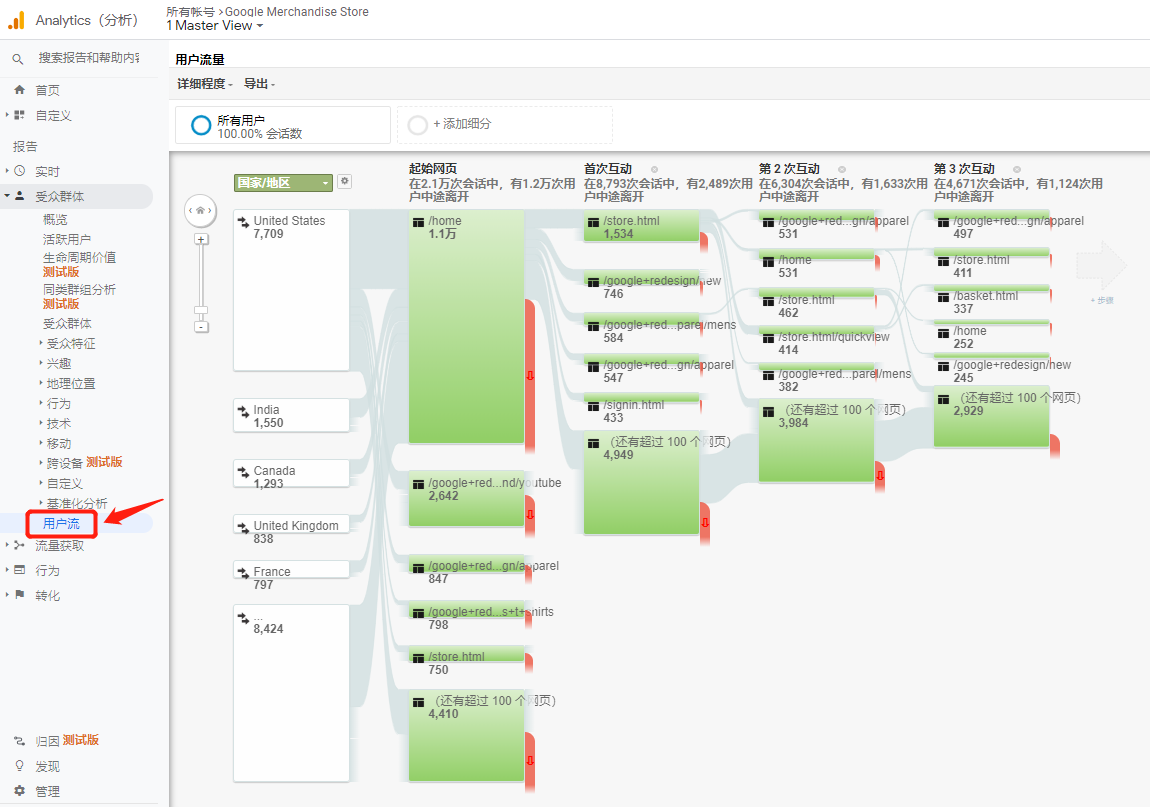This screenshot has width=1150, height=807.
Task: Open the 1 Master View dropdown
Action: 214,26
